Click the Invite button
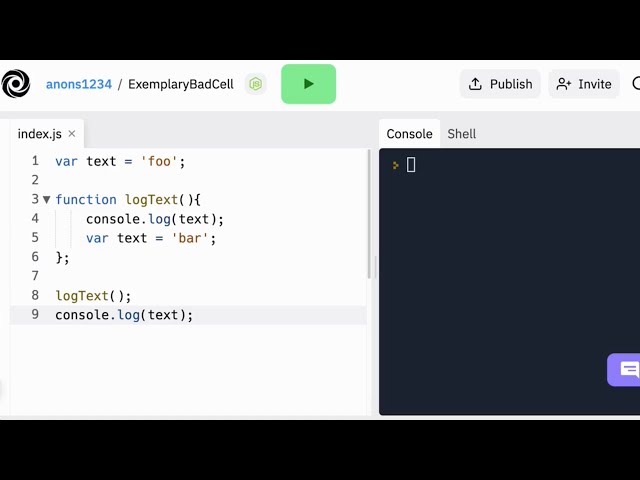Viewport: 640px width, 480px height. [584, 84]
